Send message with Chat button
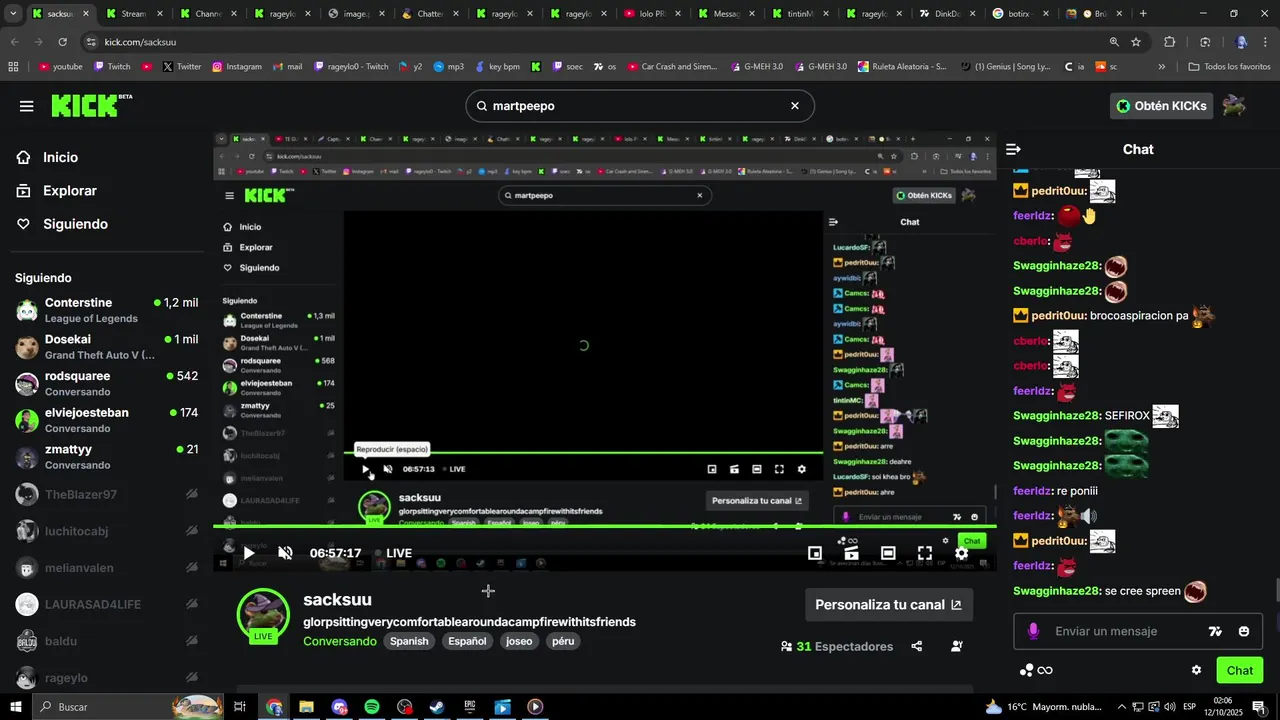This screenshot has height=720, width=1280. [1240, 670]
